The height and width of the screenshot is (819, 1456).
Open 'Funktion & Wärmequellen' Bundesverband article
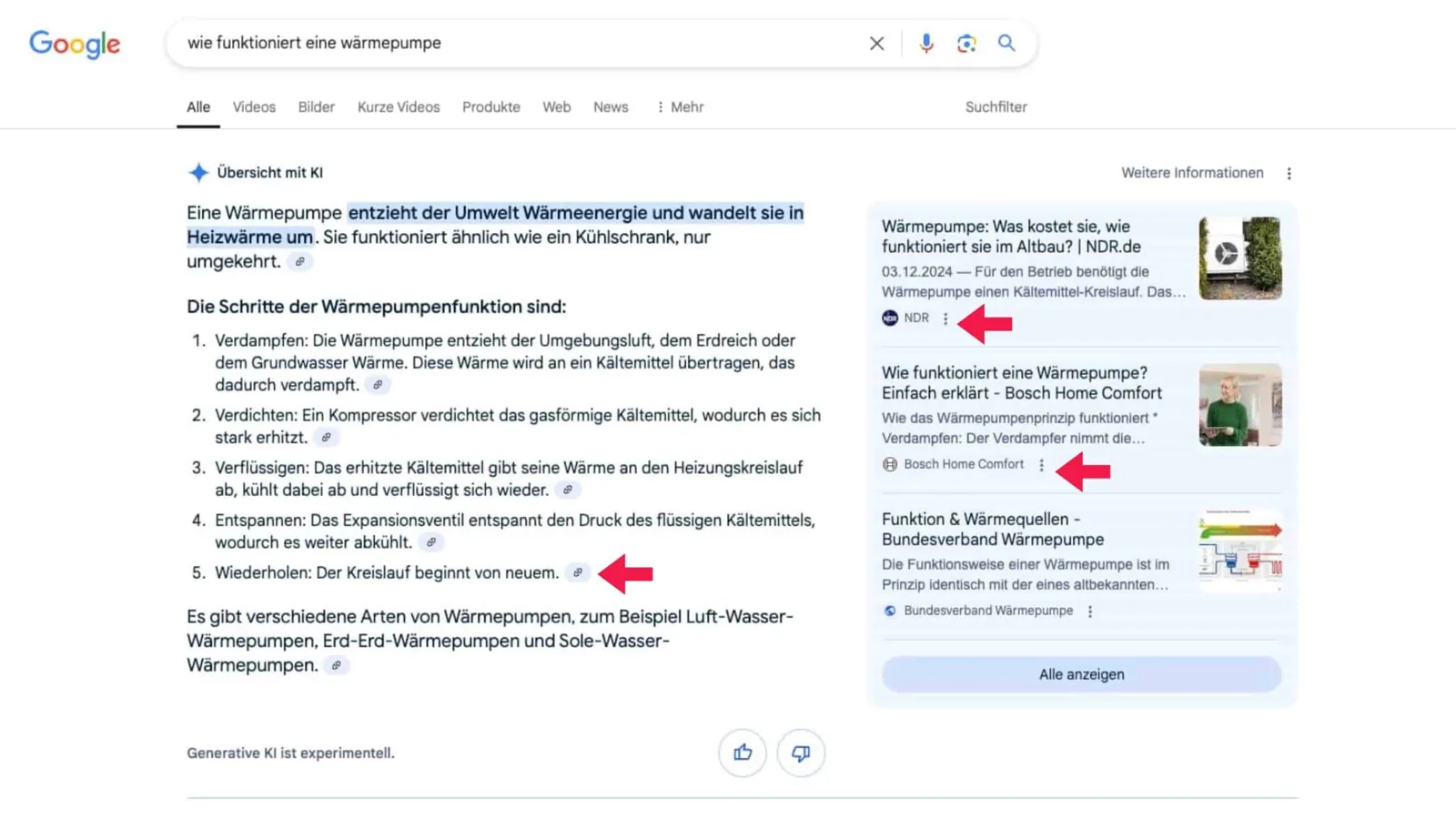point(993,530)
